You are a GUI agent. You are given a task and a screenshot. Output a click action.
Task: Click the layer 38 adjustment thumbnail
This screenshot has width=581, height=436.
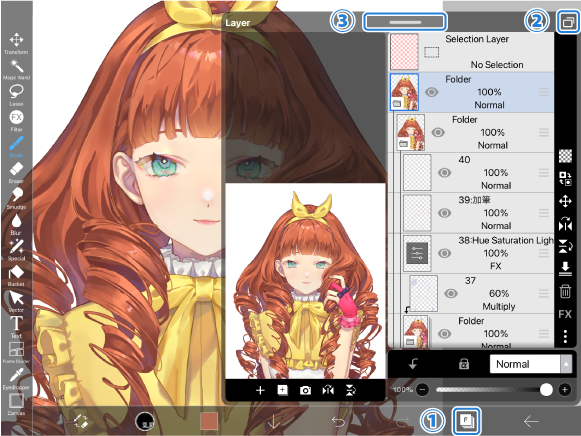417,253
